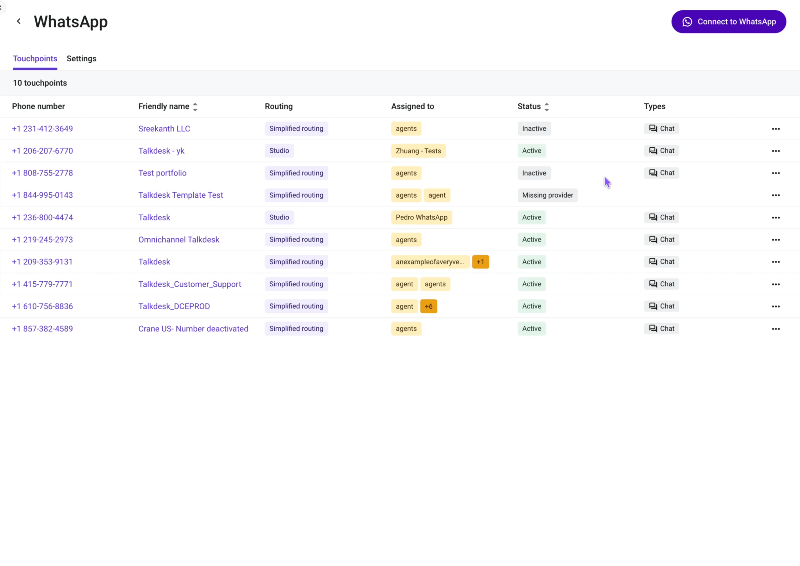This screenshot has width=800, height=566.
Task: Open phone number +1 206-207-6770
Action: click(42, 151)
